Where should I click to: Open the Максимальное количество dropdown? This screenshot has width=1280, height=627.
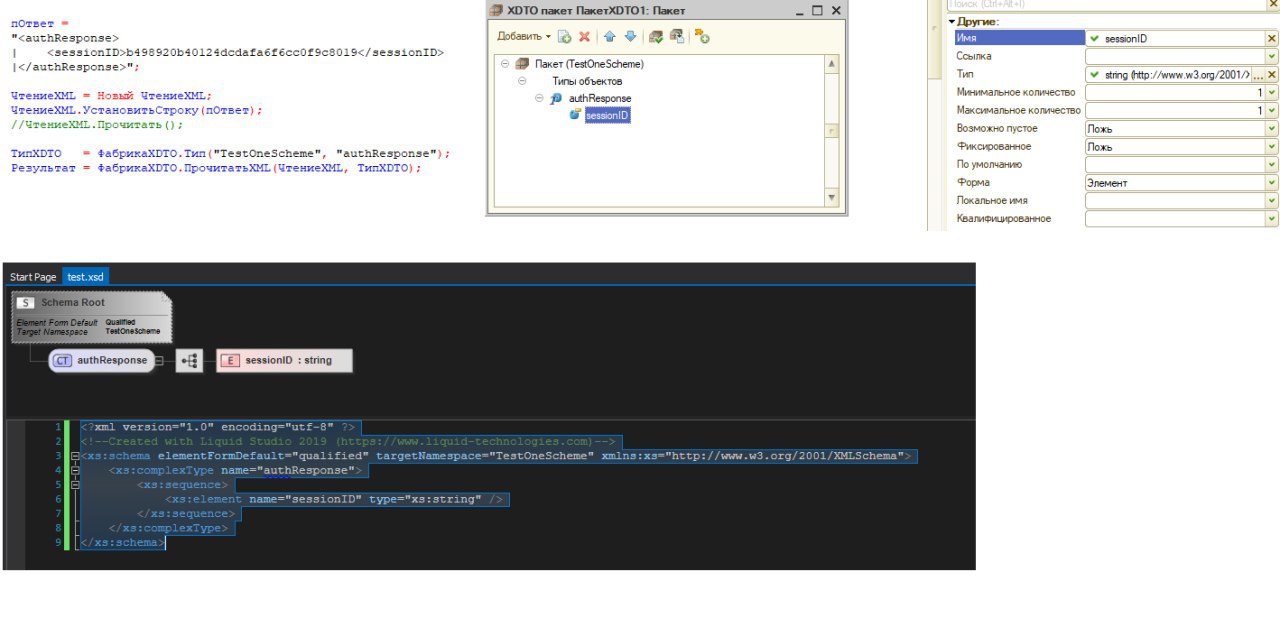point(1272,110)
